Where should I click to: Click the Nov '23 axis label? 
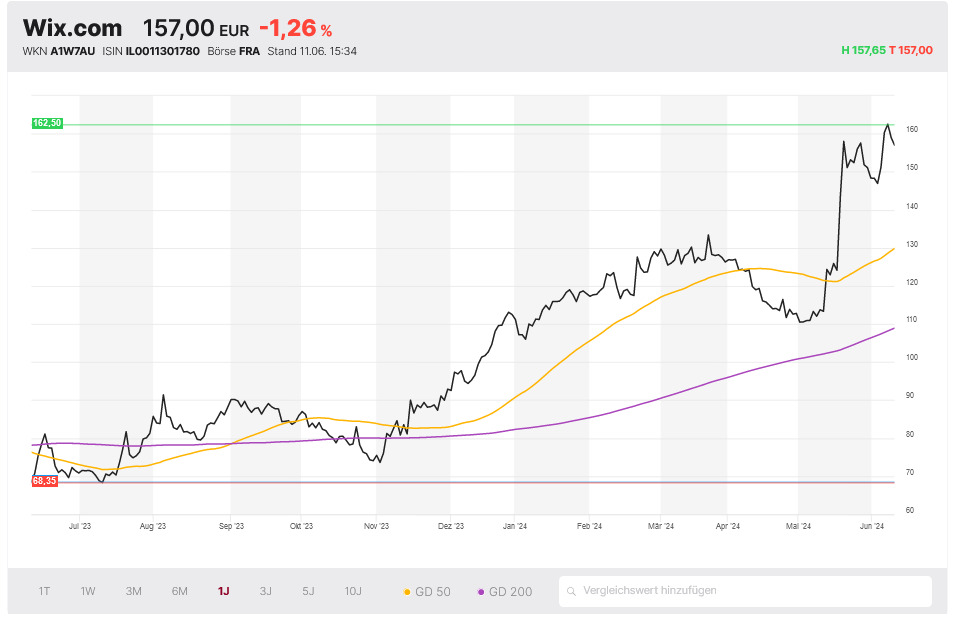pos(376,526)
